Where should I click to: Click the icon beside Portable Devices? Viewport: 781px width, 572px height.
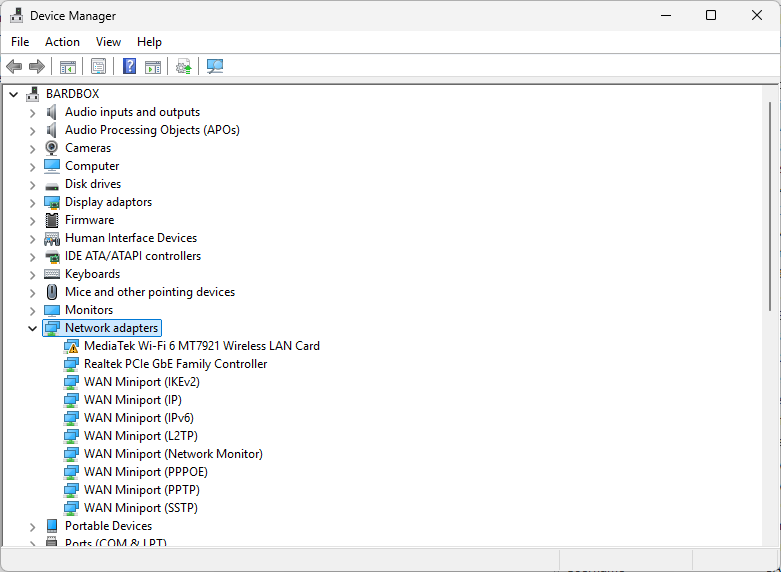(52, 526)
